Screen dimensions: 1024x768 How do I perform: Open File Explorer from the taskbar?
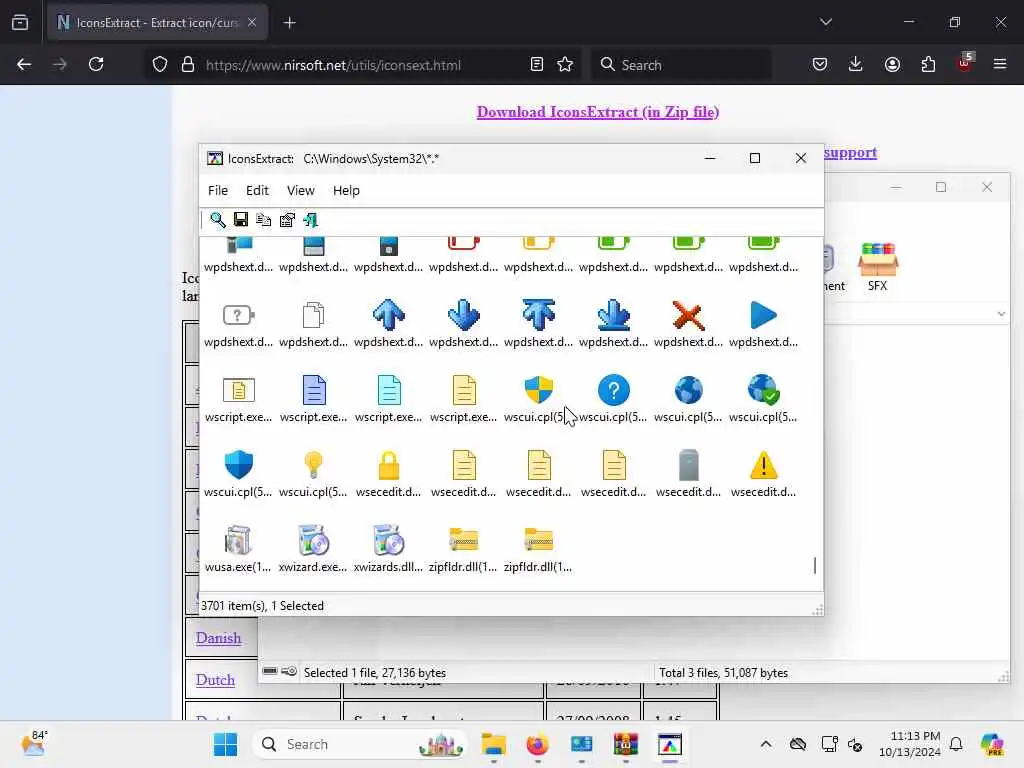coord(494,744)
